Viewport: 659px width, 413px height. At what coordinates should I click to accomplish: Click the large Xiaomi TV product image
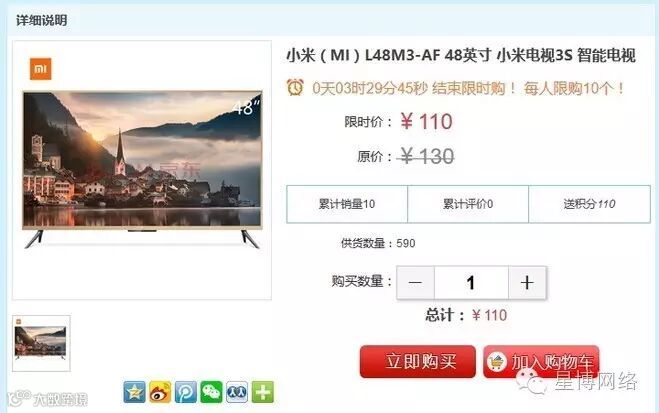[142, 169]
